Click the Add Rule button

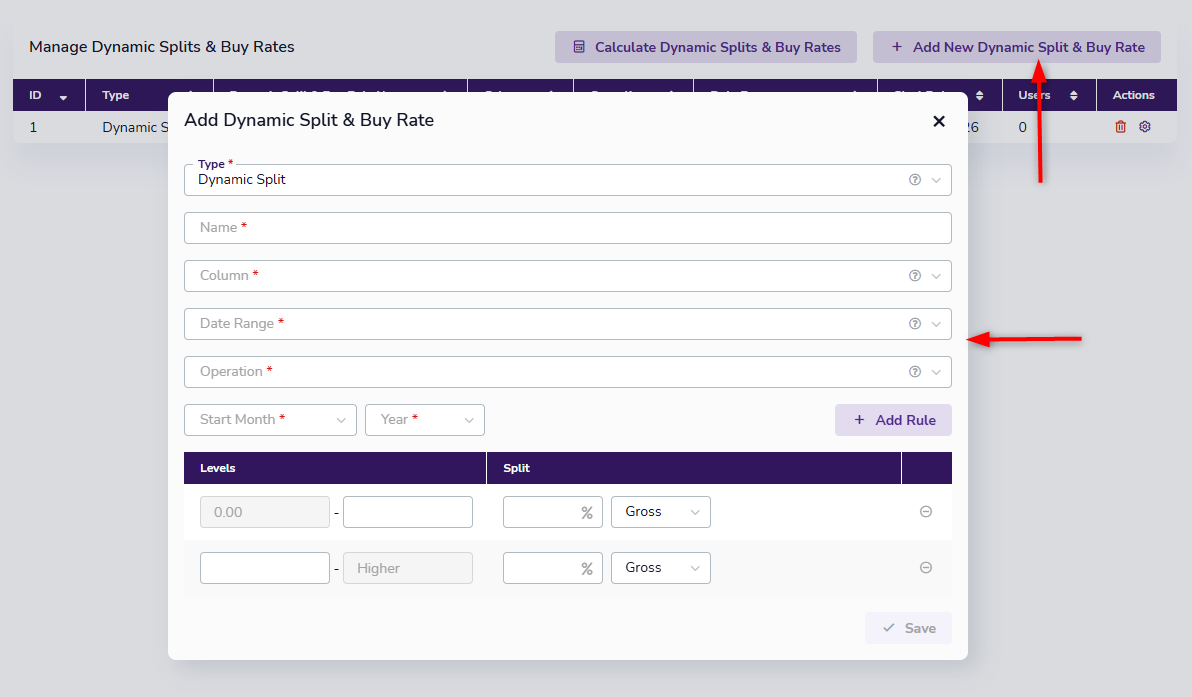point(893,420)
